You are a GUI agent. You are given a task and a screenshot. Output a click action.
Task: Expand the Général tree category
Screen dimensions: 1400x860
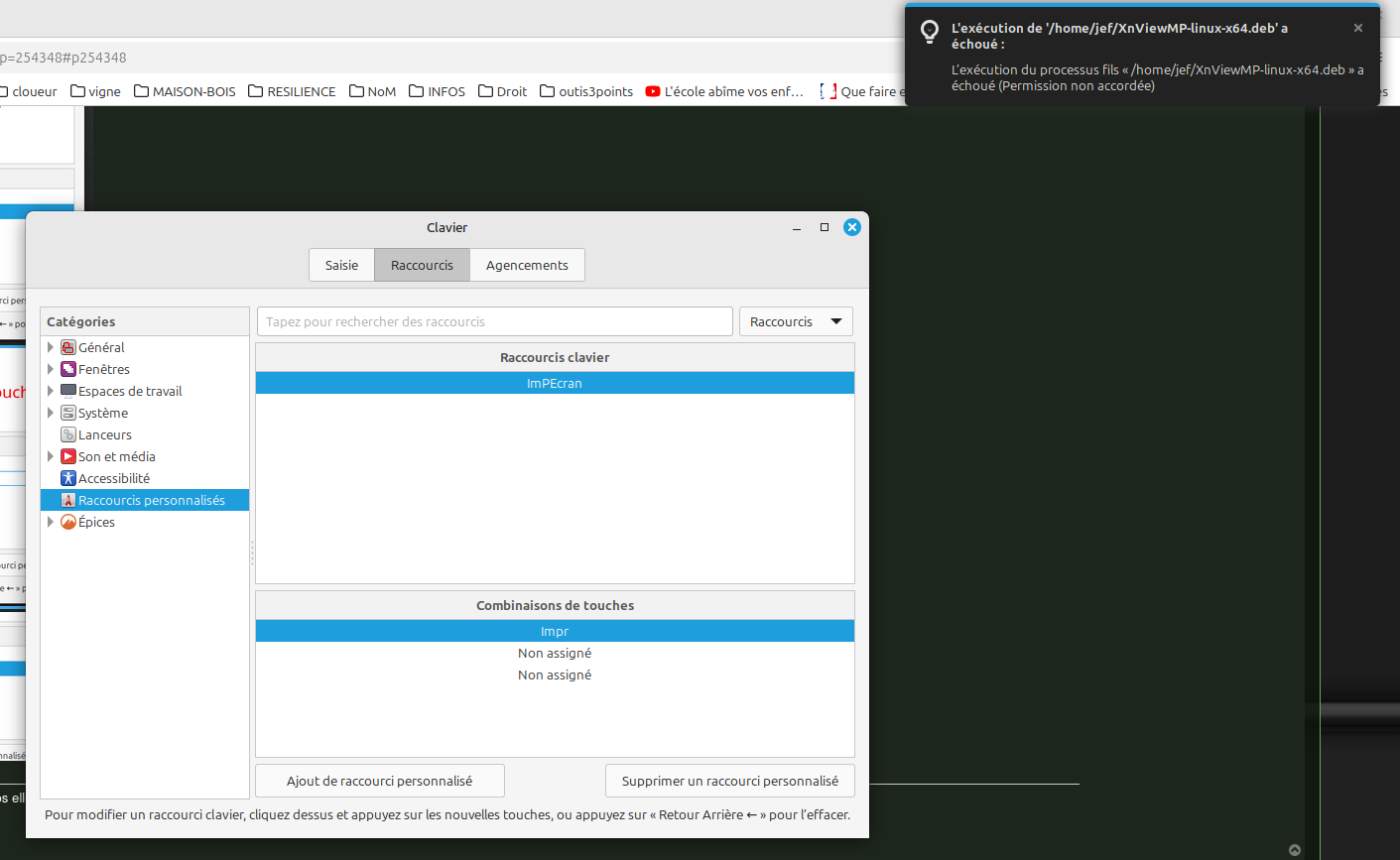pyautogui.click(x=51, y=347)
